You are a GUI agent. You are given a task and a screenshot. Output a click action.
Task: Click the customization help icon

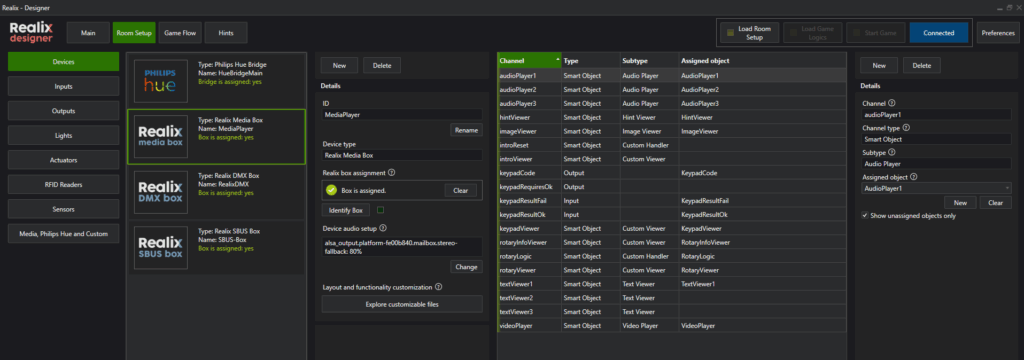(x=438, y=286)
